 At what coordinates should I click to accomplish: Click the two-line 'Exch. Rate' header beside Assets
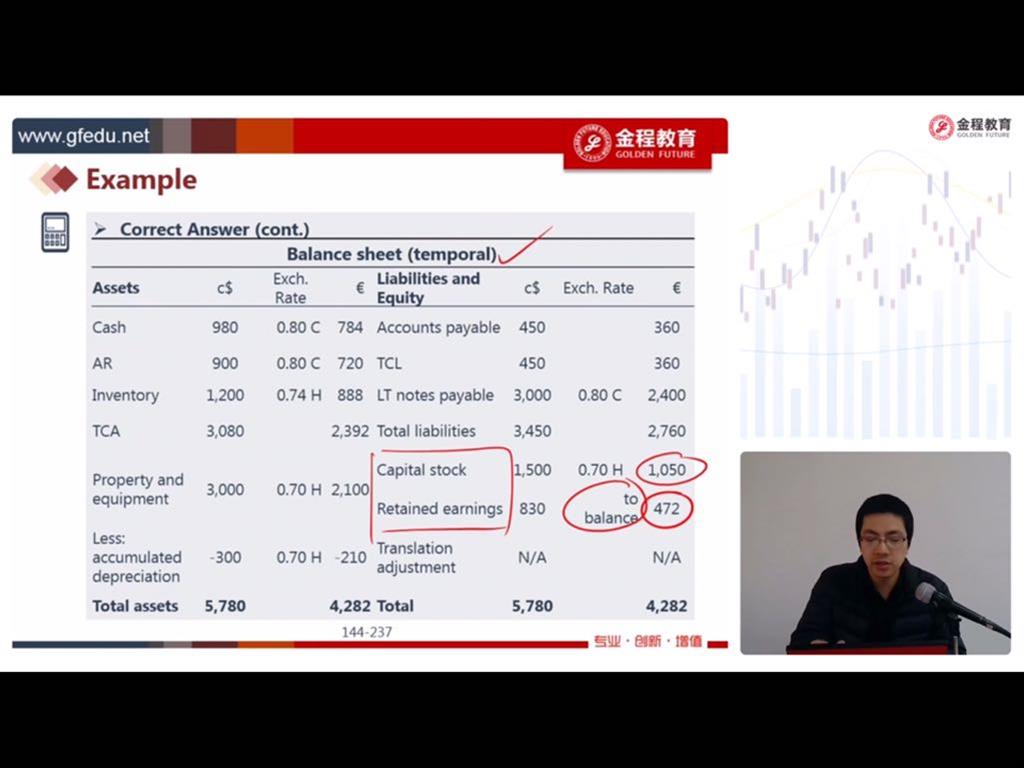[290, 288]
